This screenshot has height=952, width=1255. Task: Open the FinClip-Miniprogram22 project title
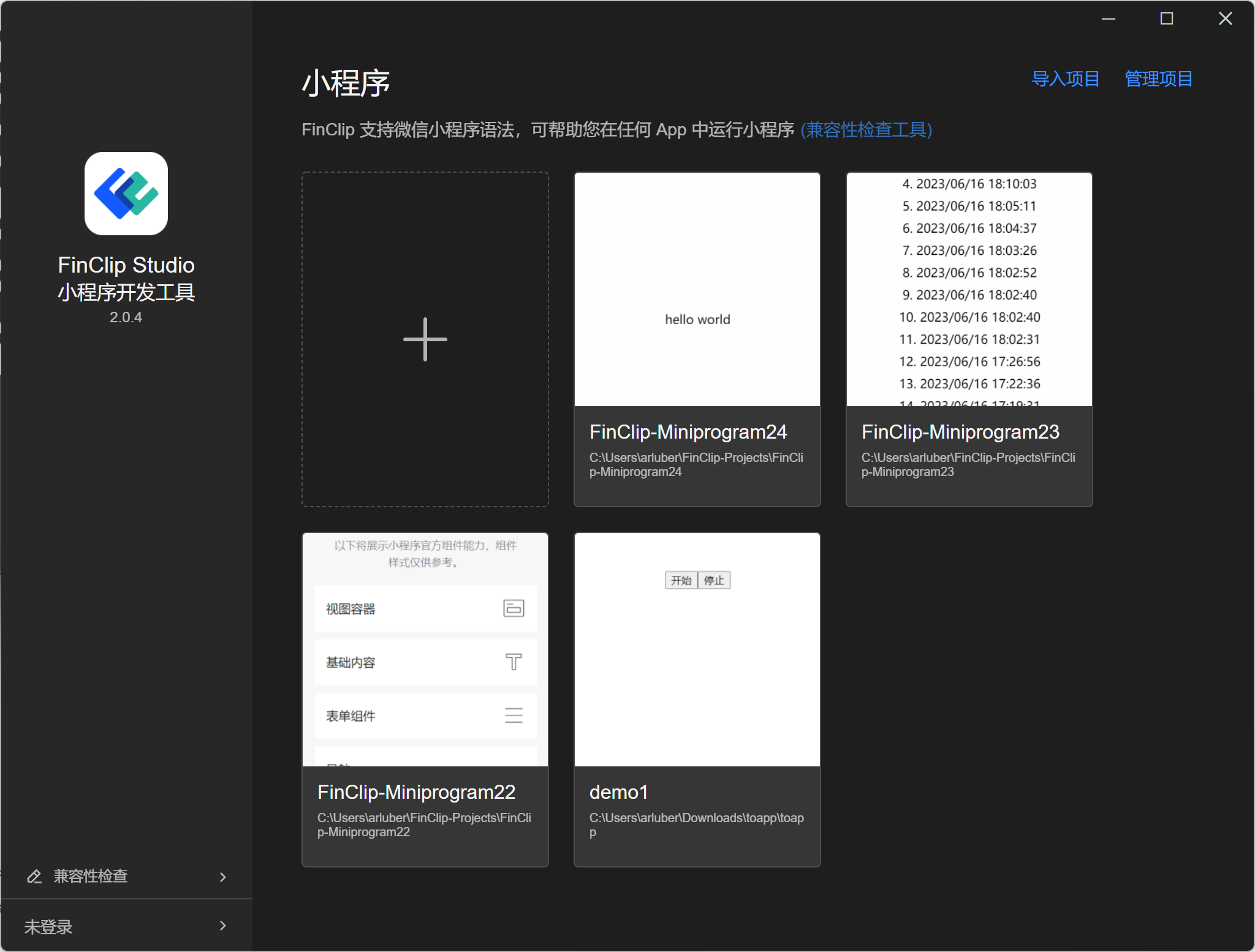point(416,792)
